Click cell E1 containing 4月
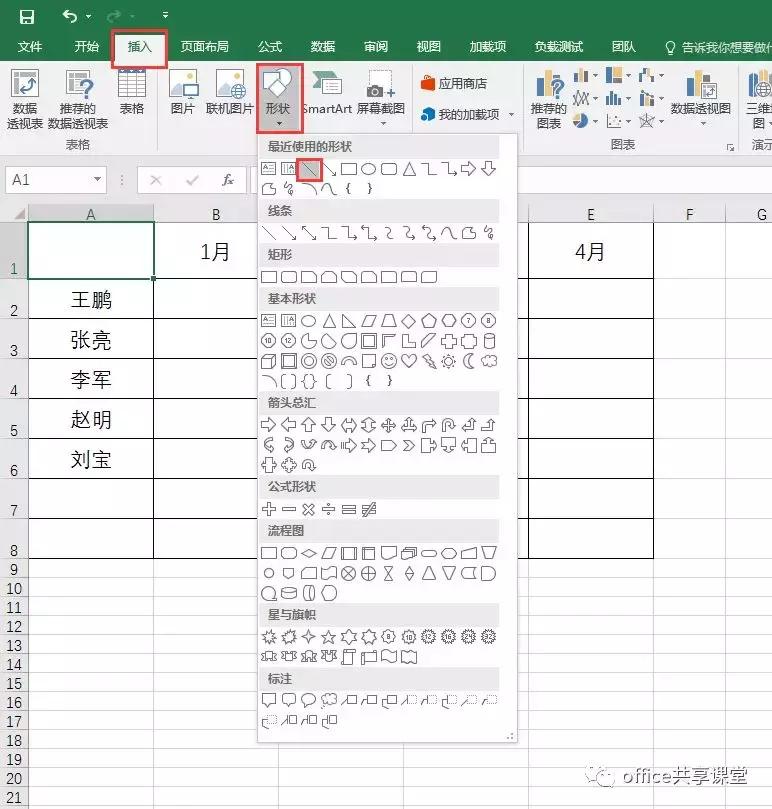Viewport: 772px width, 809px height. (x=591, y=251)
